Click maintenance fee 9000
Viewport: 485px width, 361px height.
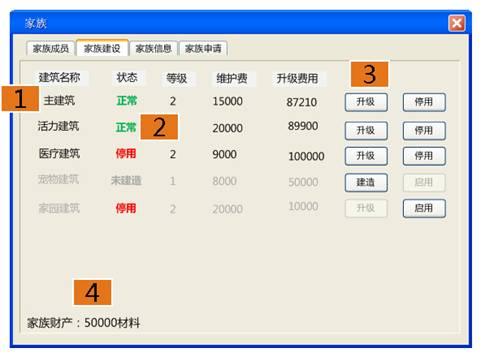[x=225, y=154]
